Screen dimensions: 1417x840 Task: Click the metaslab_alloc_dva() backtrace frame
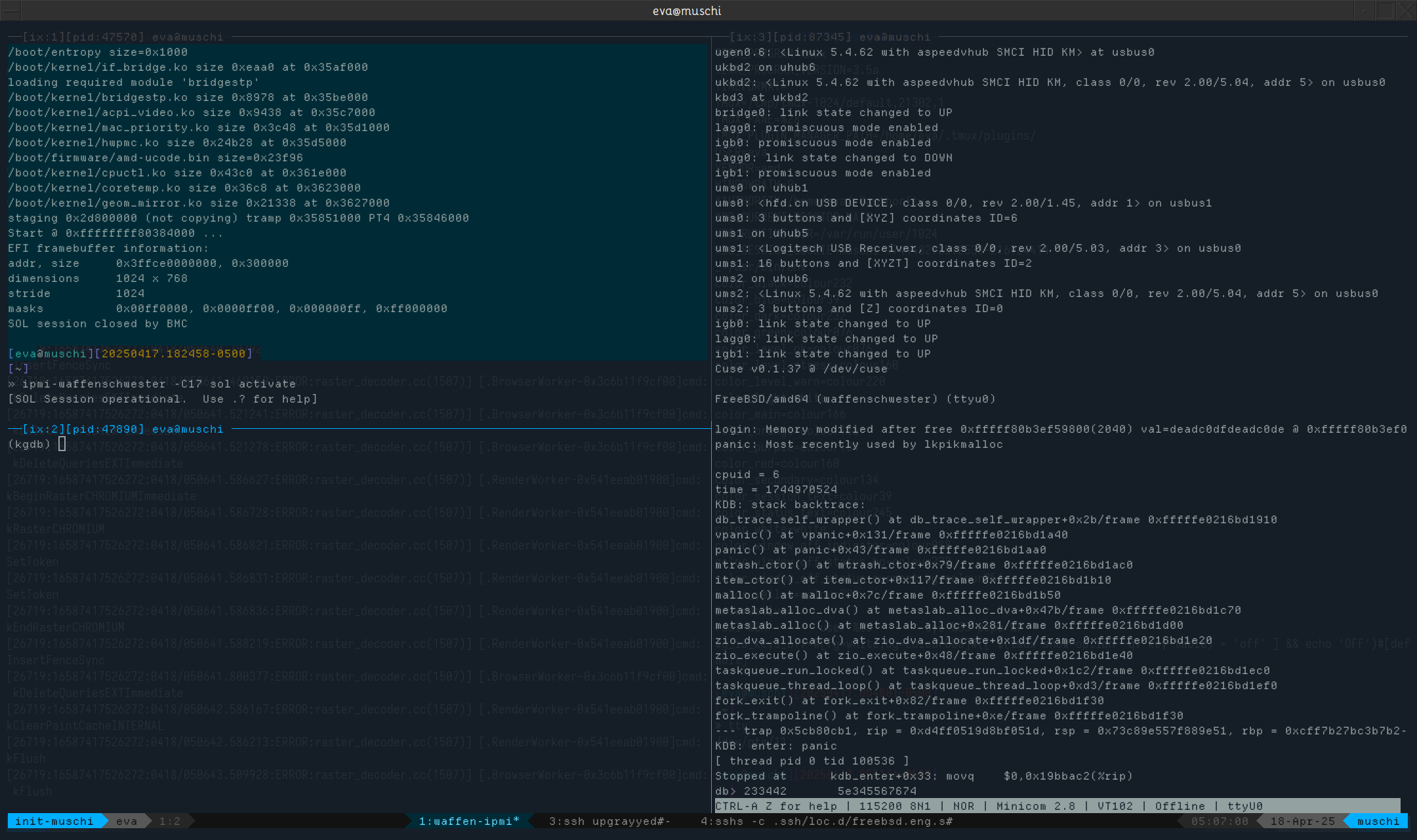click(x=978, y=610)
